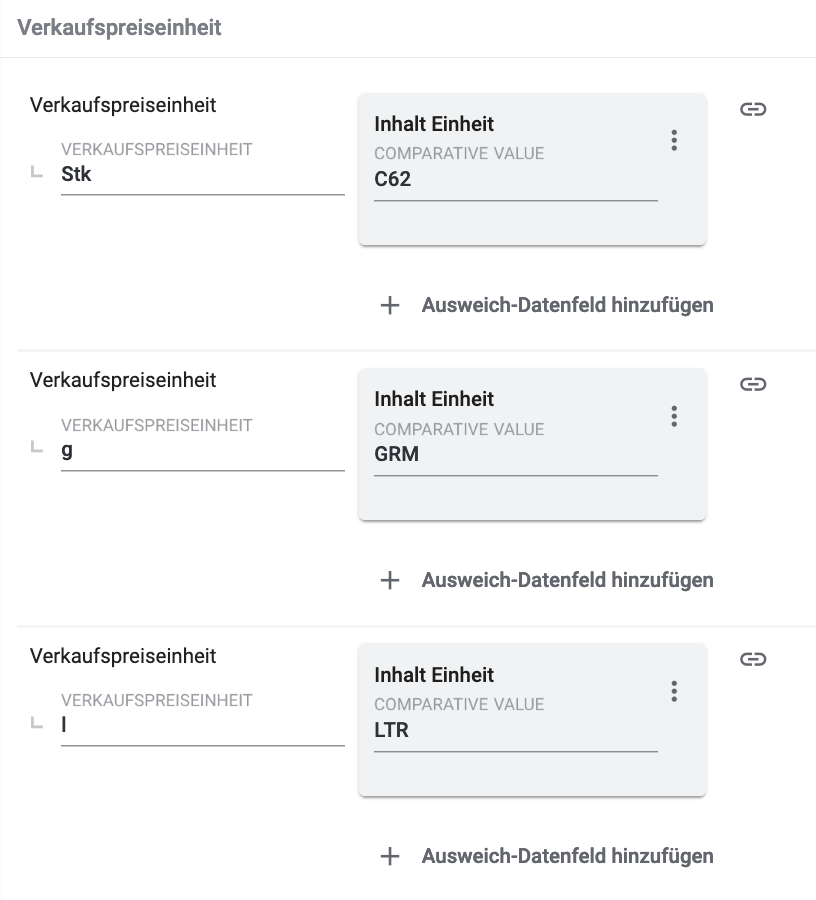Add Ausweich-Datenfeld for the l entry
Viewport: 816px width, 900px height.
(x=567, y=856)
